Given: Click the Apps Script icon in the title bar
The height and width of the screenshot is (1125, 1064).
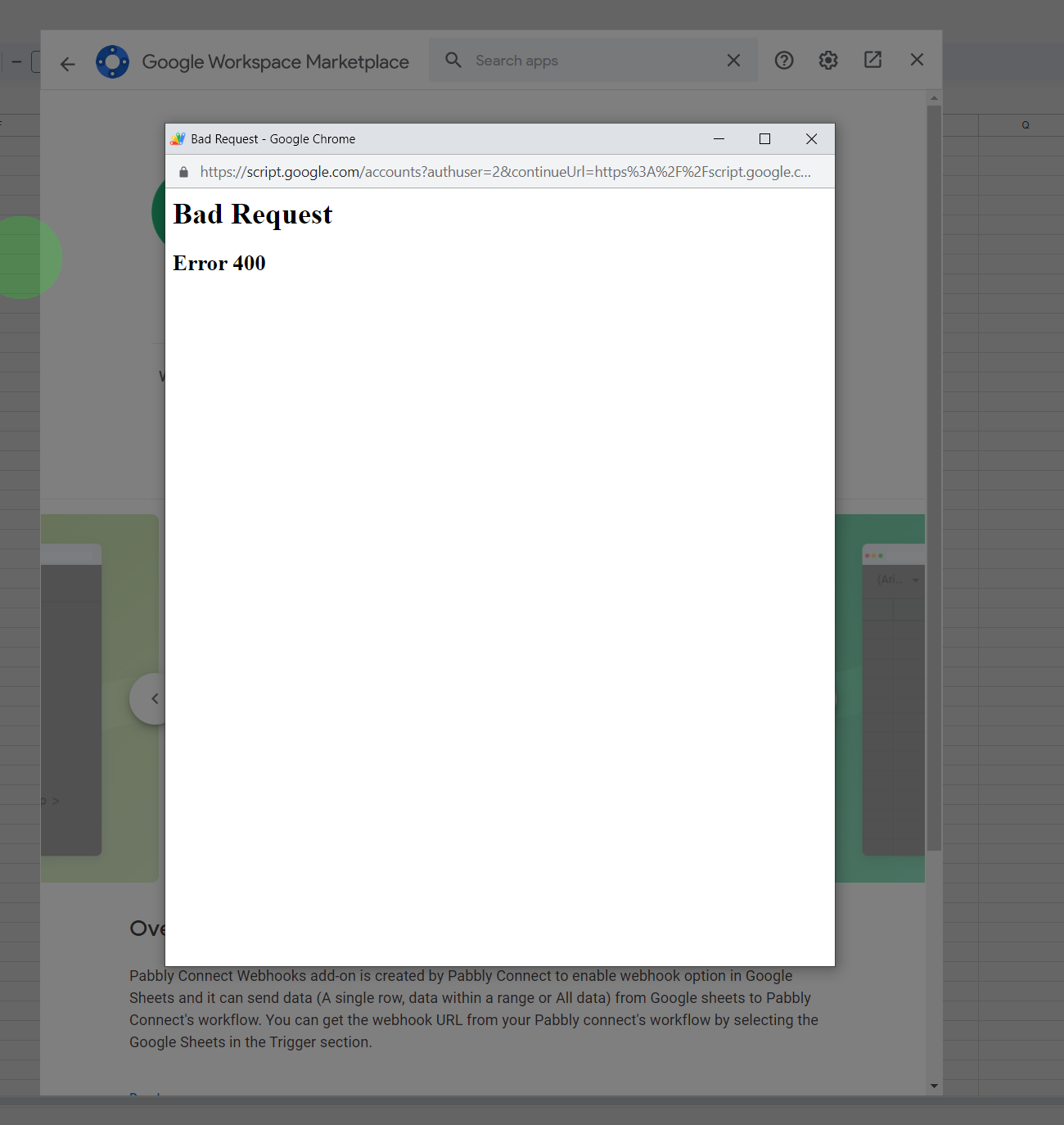Looking at the screenshot, I should tap(178, 139).
